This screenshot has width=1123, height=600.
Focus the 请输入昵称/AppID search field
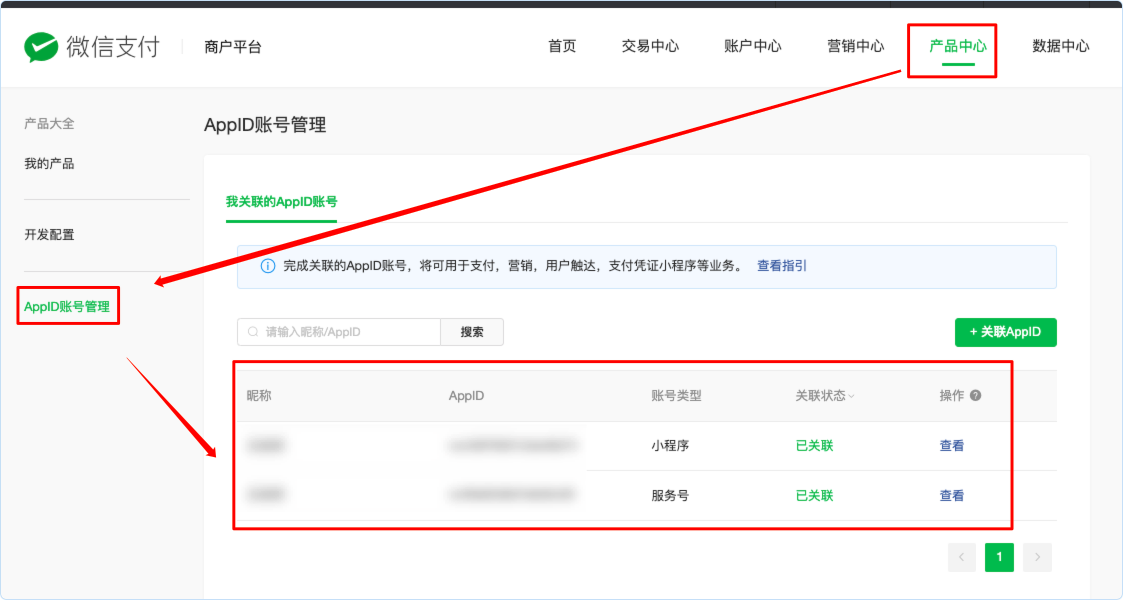[x=339, y=332]
